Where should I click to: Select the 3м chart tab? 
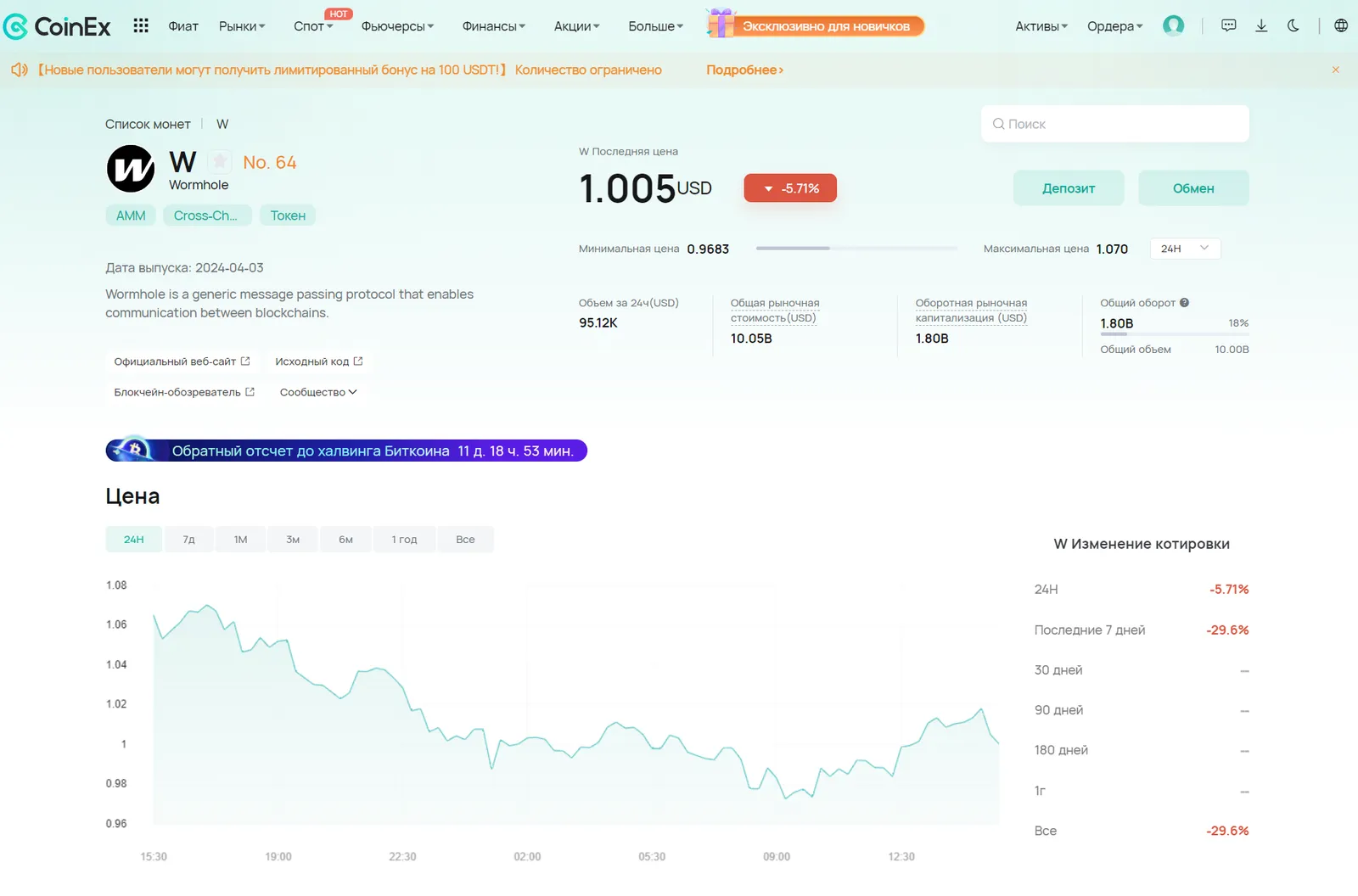(x=293, y=539)
